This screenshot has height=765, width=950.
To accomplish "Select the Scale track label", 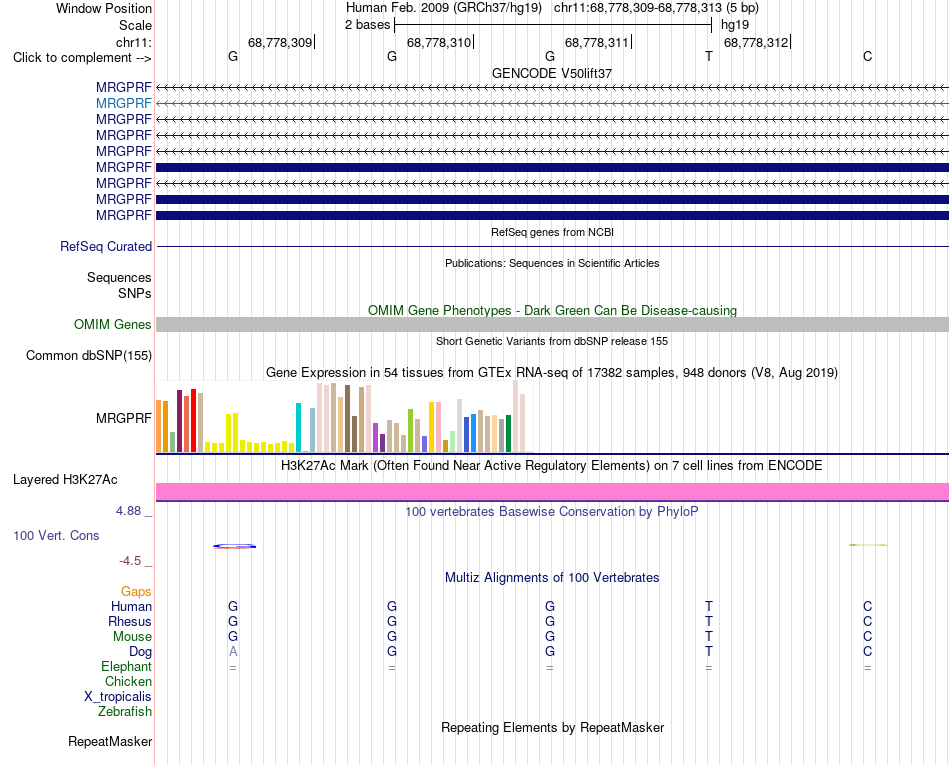I will point(135,25).
